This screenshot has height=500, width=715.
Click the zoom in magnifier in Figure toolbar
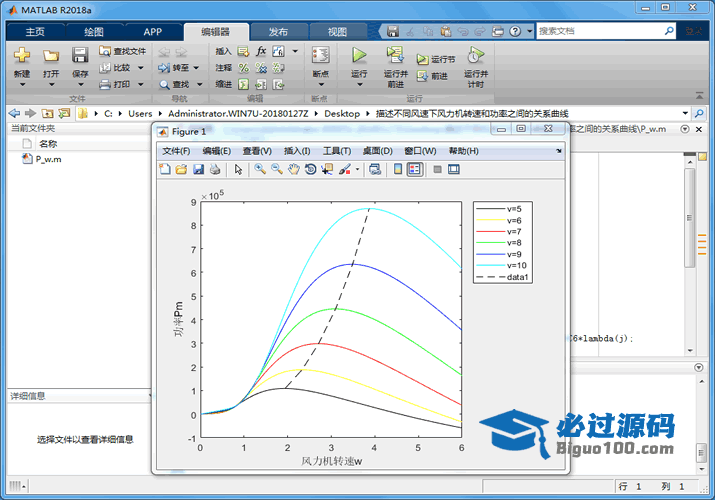pyautogui.click(x=260, y=170)
